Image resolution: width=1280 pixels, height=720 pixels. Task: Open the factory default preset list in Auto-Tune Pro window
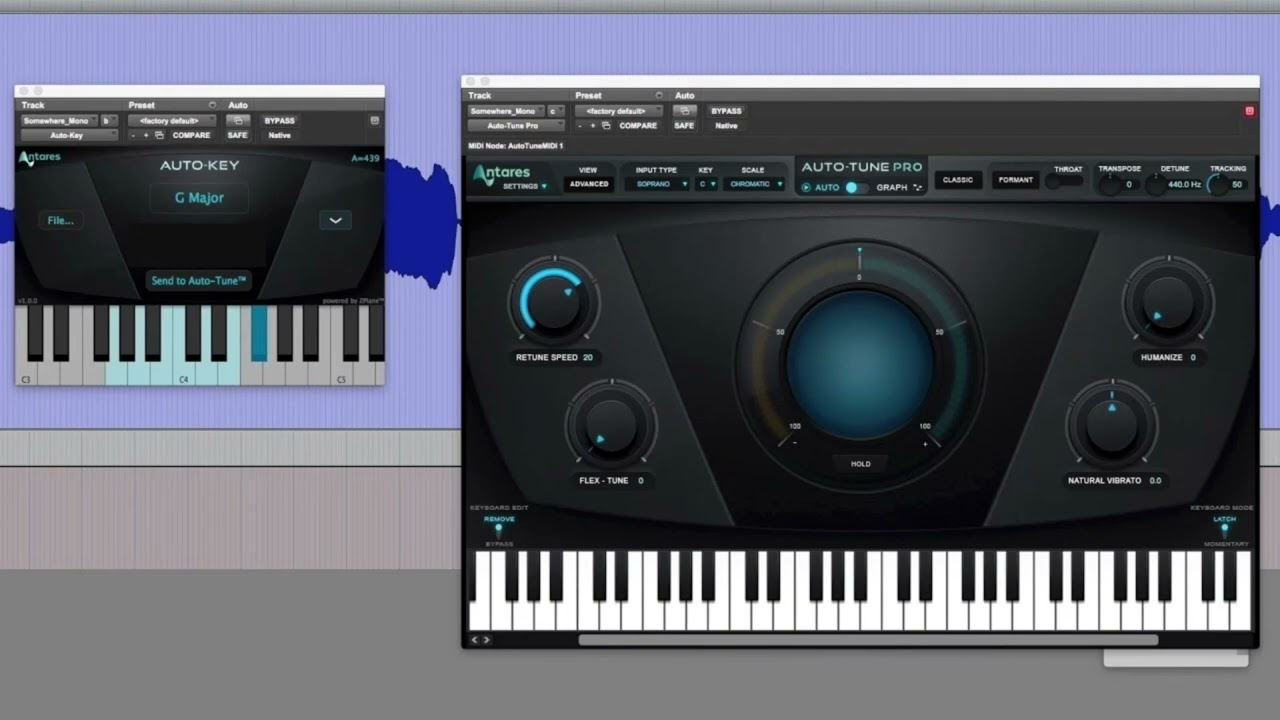pyautogui.click(x=618, y=111)
